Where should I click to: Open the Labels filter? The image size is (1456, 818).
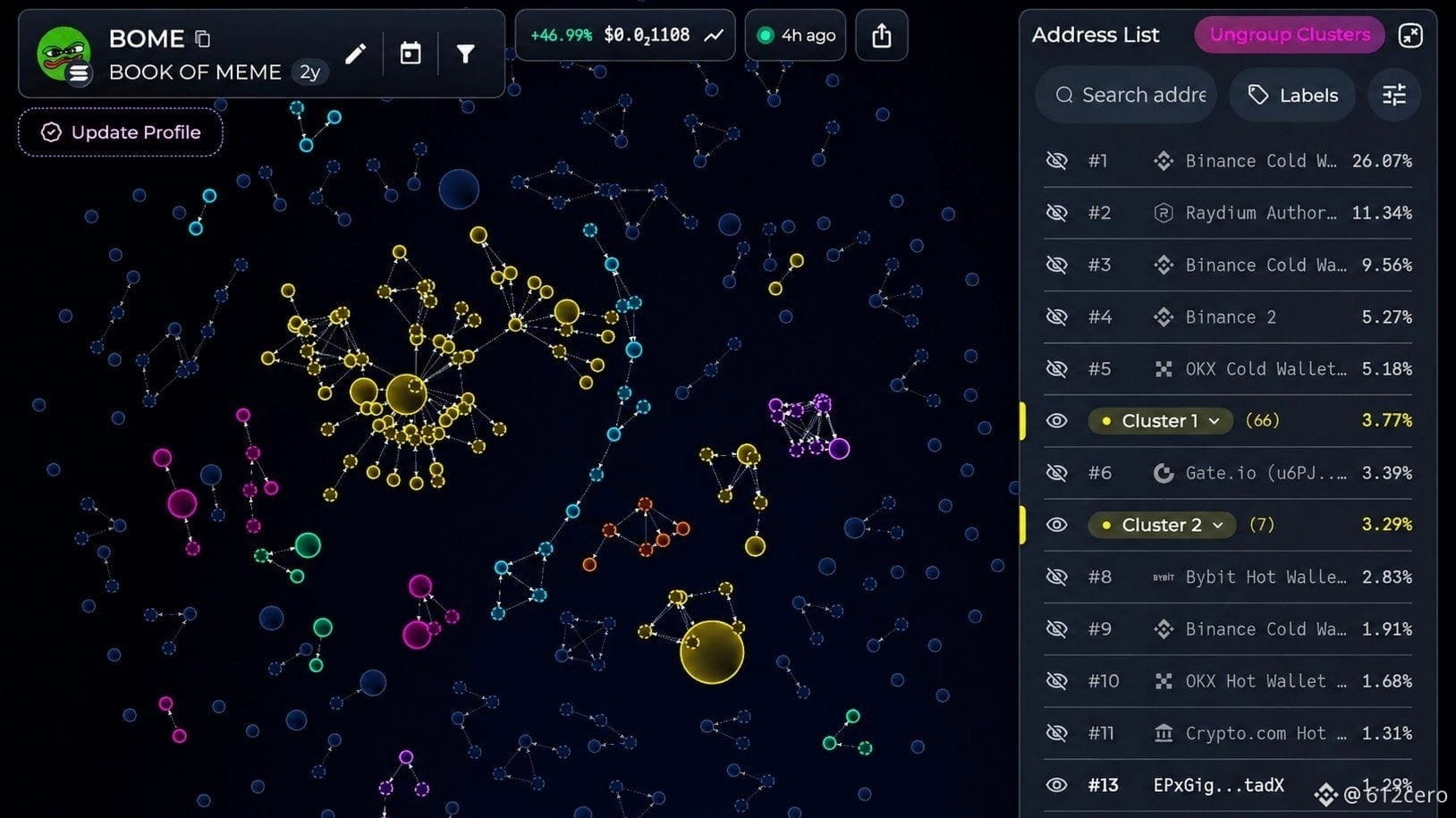point(1292,95)
